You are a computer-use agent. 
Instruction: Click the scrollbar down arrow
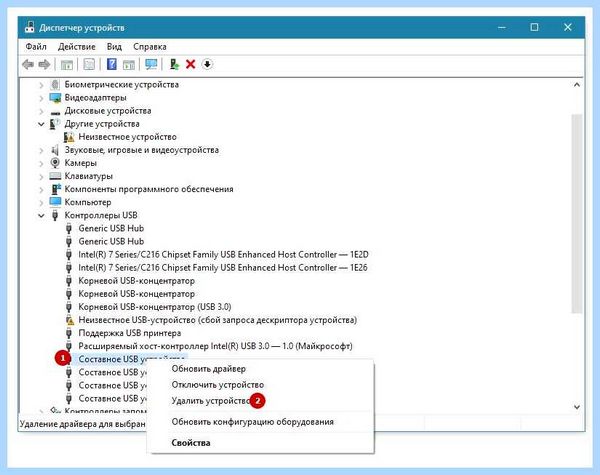click(576, 407)
